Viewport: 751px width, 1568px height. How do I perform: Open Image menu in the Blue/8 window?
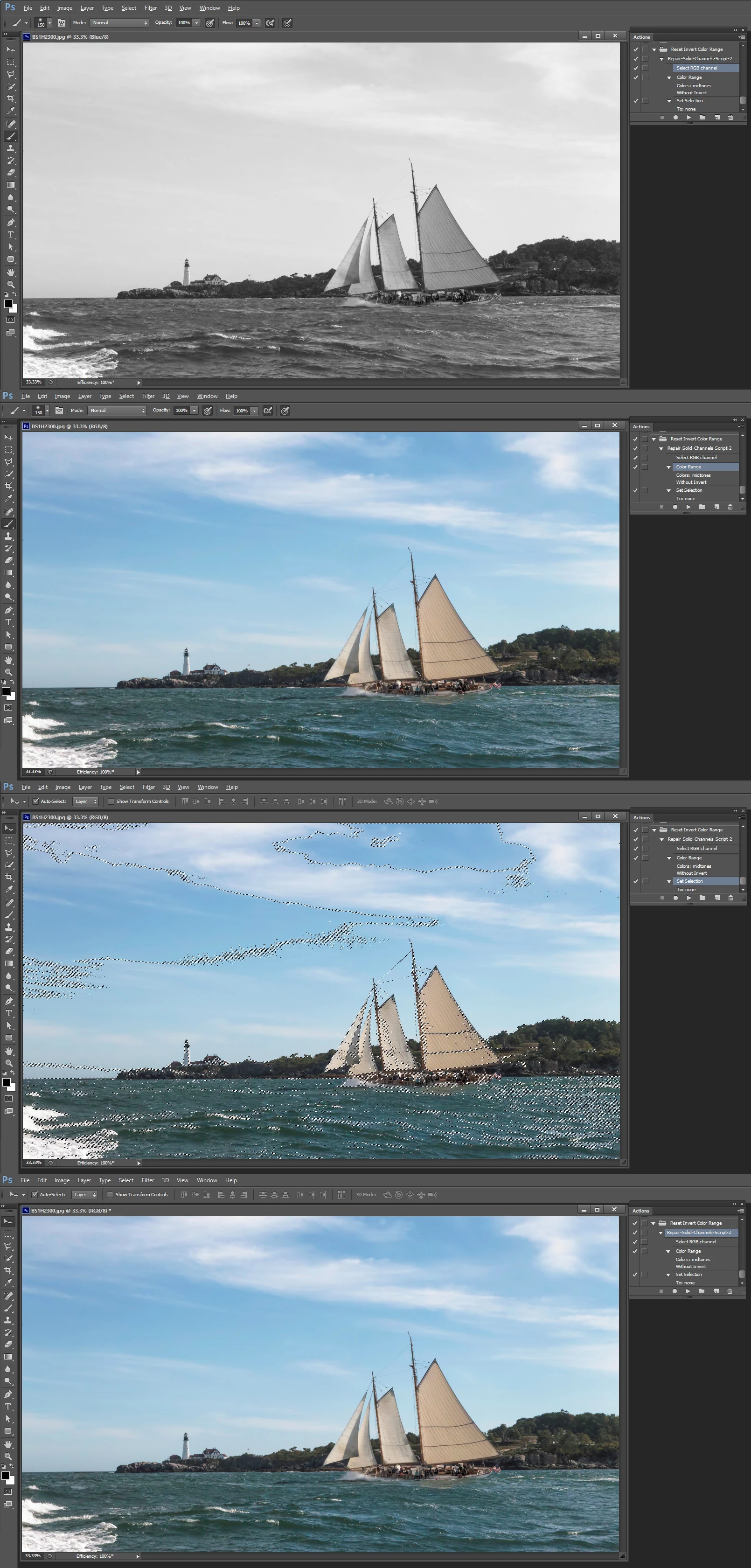point(64,8)
